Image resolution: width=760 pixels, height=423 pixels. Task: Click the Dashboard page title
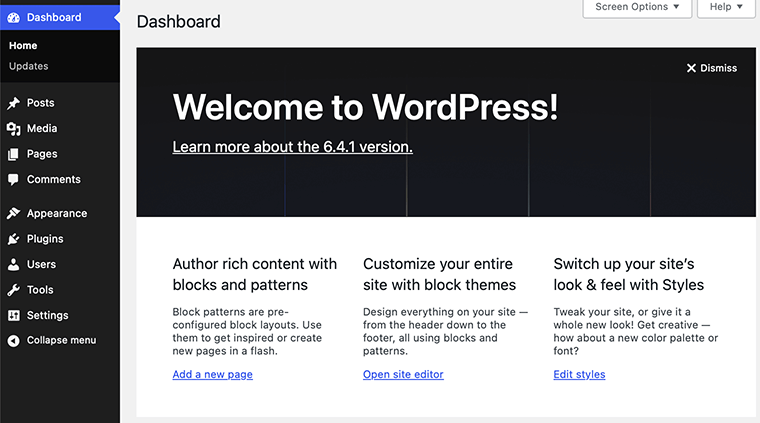[x=179, y=22]
